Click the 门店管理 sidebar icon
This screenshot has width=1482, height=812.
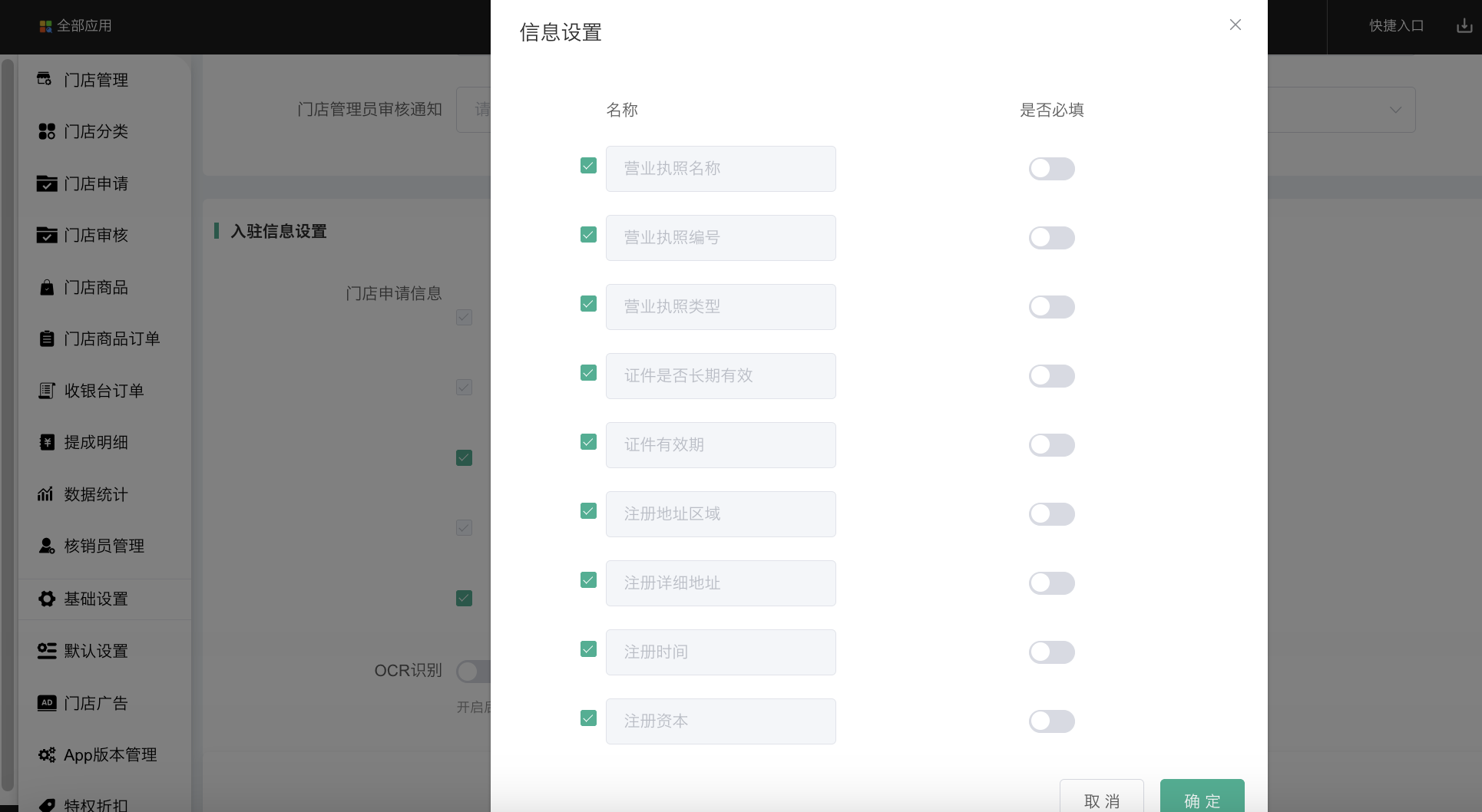tap(45, 79)
